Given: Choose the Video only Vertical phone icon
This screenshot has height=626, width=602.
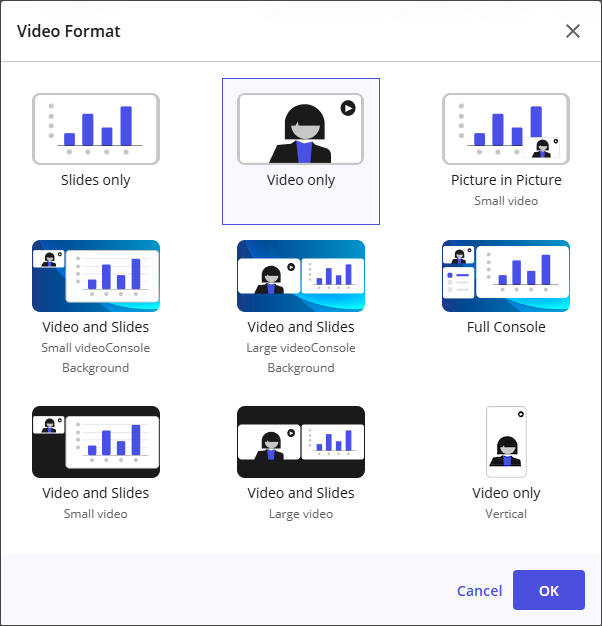Looking at the screenshot, I should [x=506, y=442].
